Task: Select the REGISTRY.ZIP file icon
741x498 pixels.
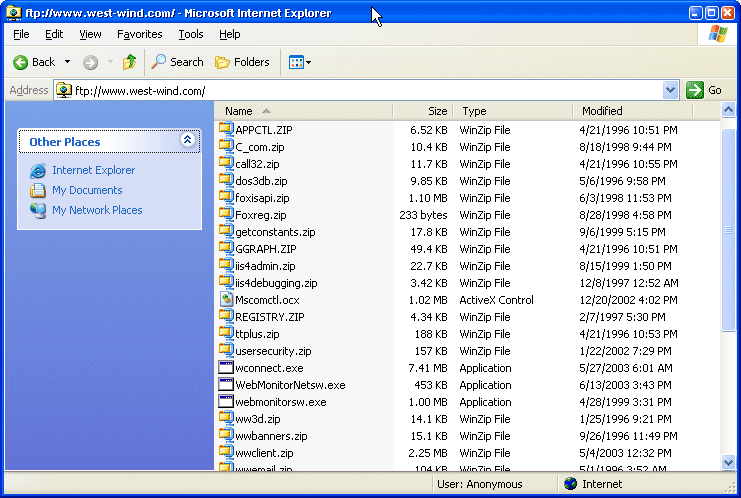Action: point(226,316)
